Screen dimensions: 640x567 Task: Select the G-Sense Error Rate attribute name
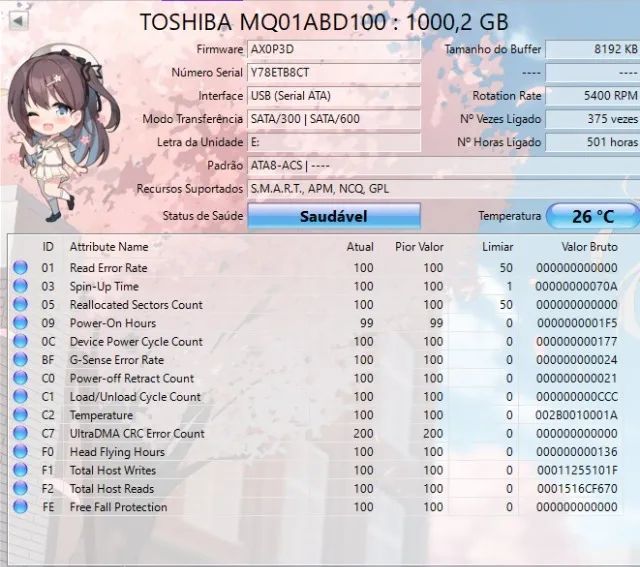[x=117, y=360]
